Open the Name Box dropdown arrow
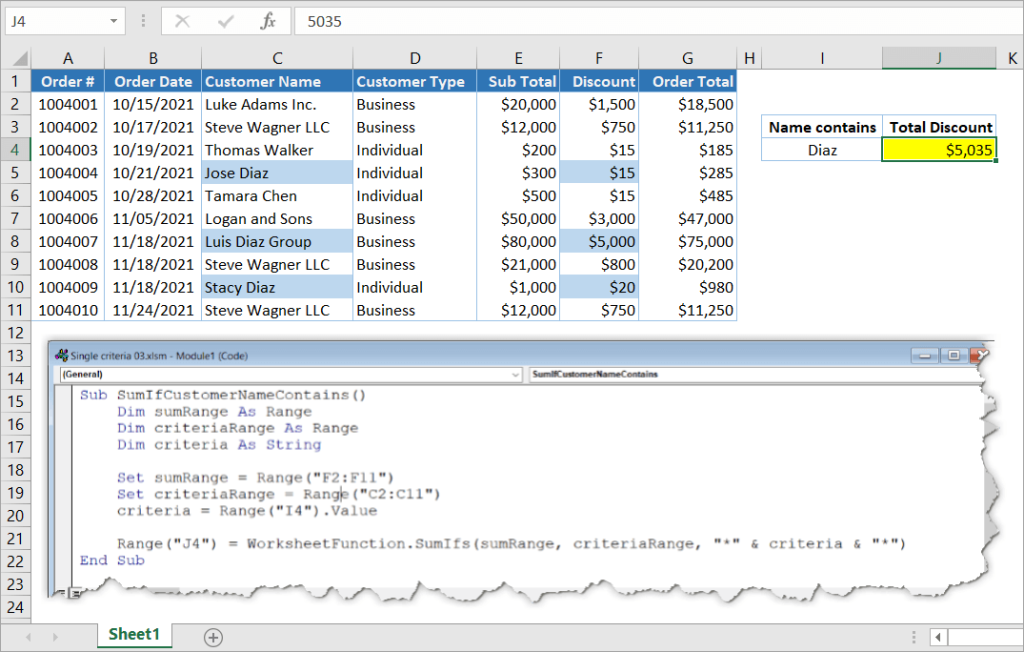The image size is (1024, 652). pyautogui.click(x=114, y=22)
